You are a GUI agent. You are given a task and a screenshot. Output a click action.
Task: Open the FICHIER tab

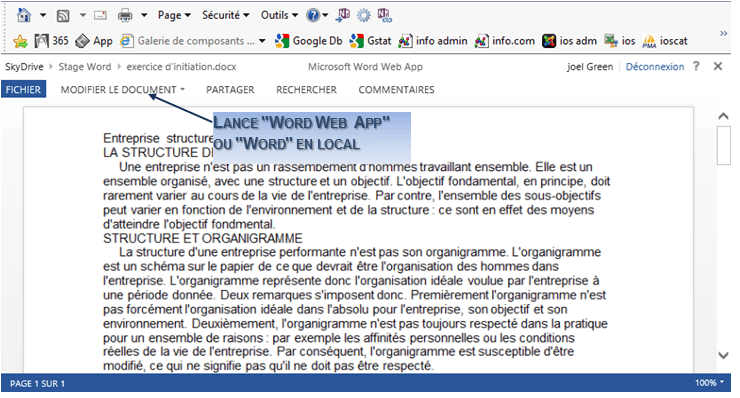click(23, 90)
